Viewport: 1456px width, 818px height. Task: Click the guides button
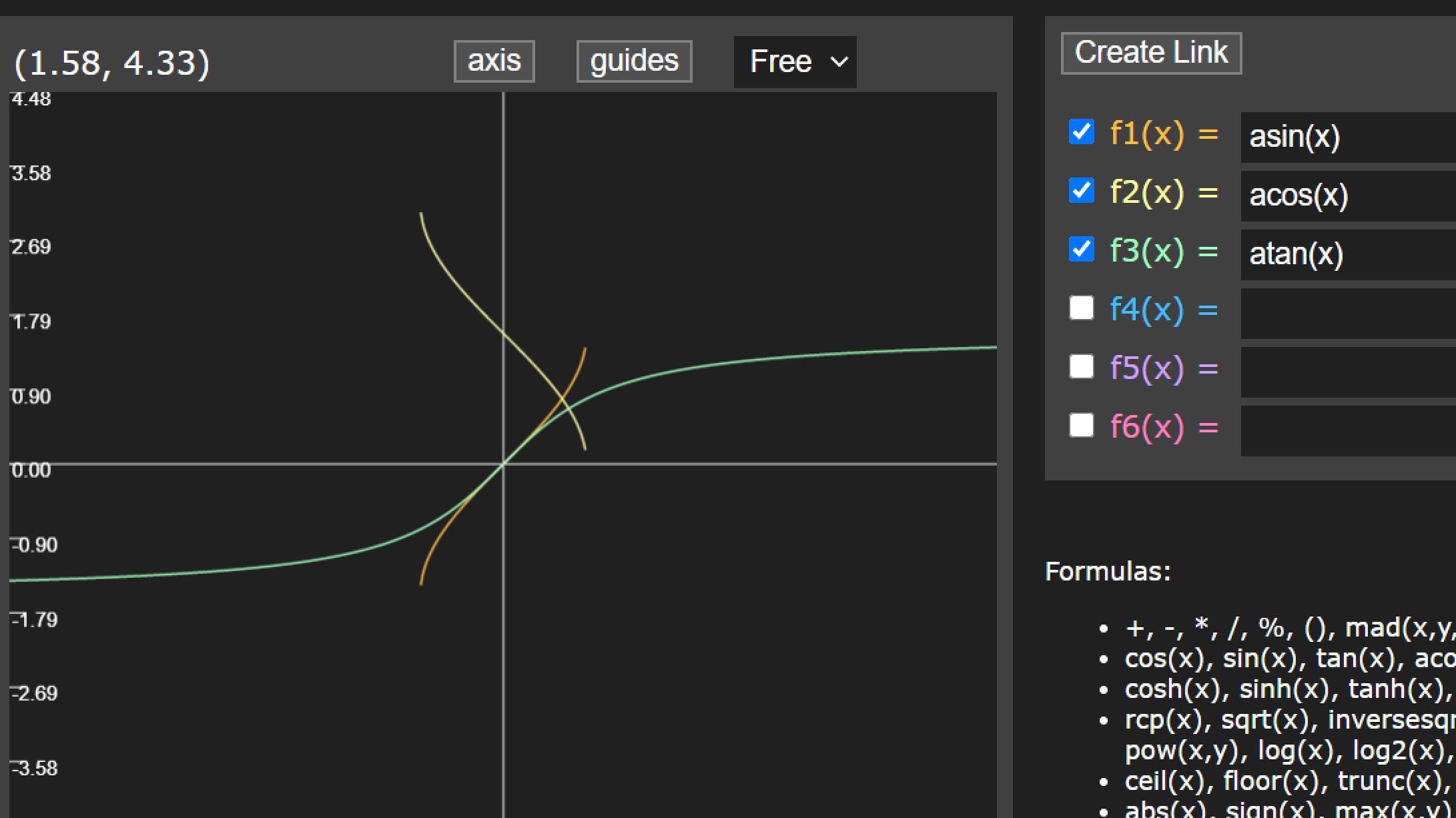tap(634, 61)
